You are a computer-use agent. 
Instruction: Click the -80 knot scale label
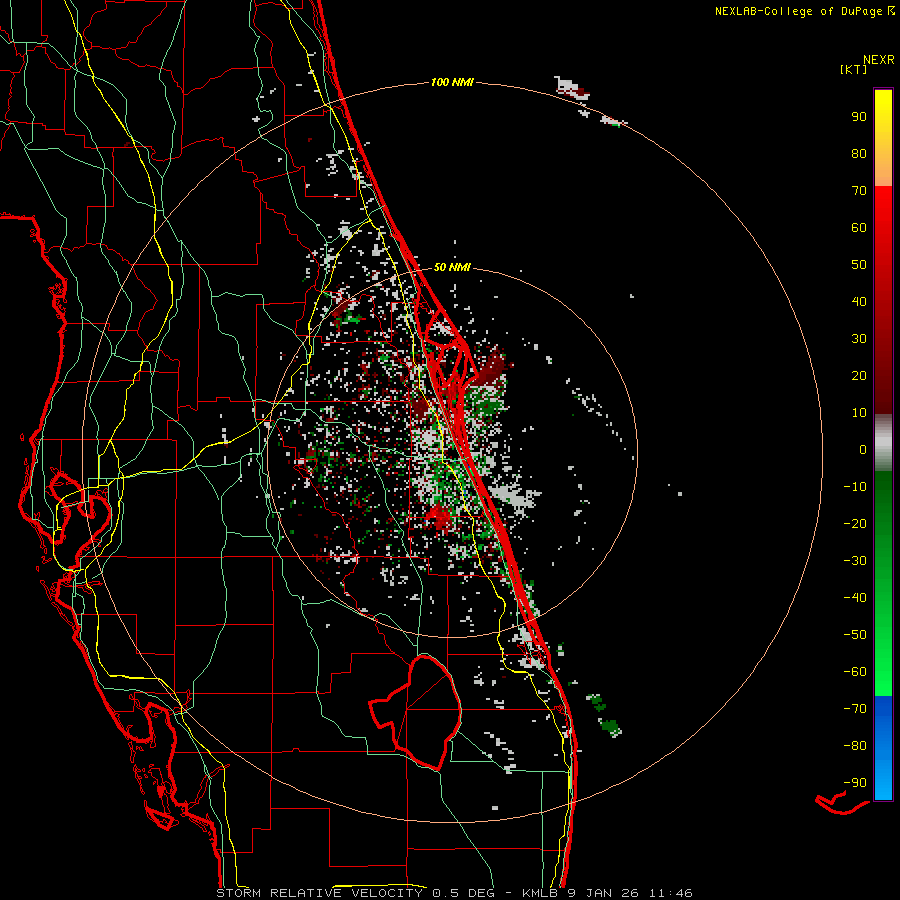855,746
